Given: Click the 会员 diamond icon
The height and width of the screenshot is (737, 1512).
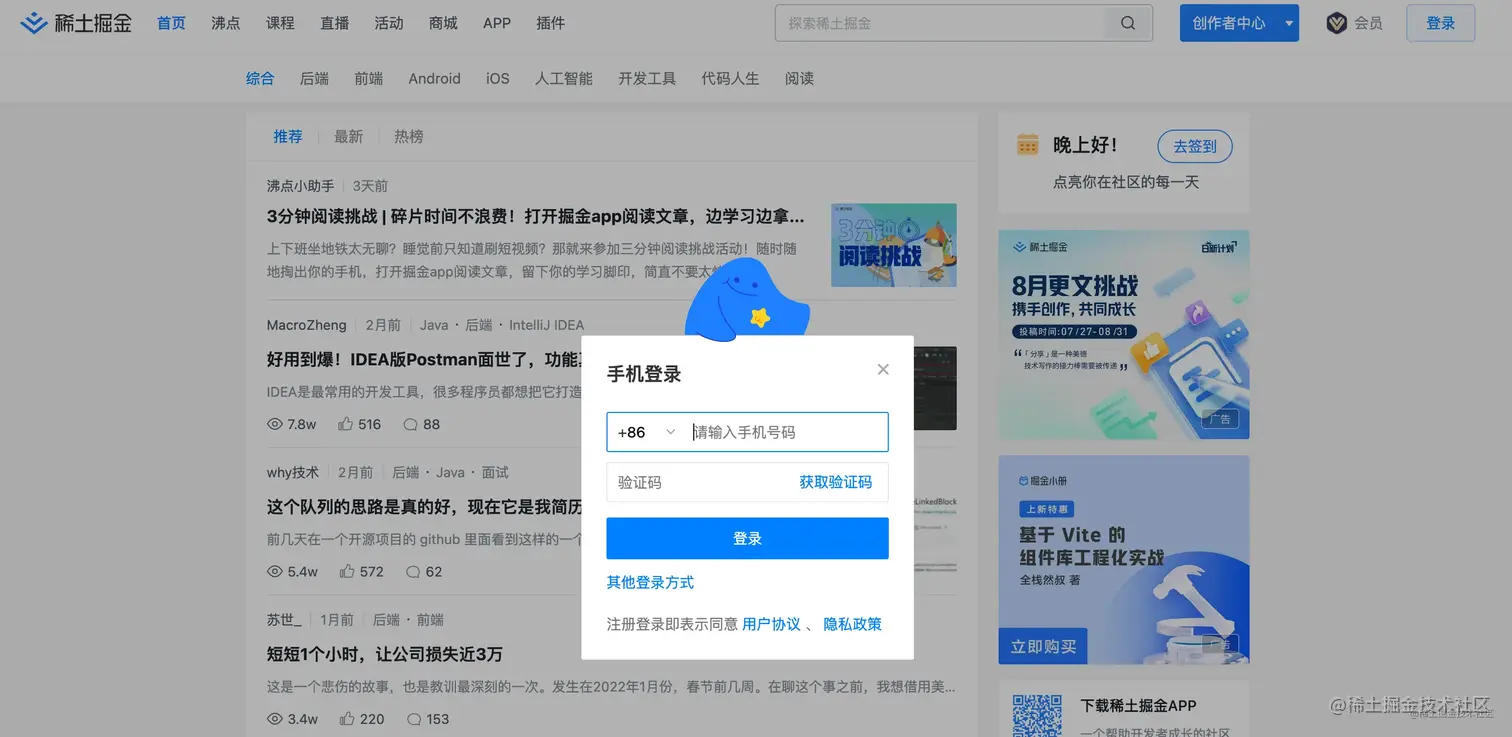Looking at the screenshot, I should click(1338, 22).
